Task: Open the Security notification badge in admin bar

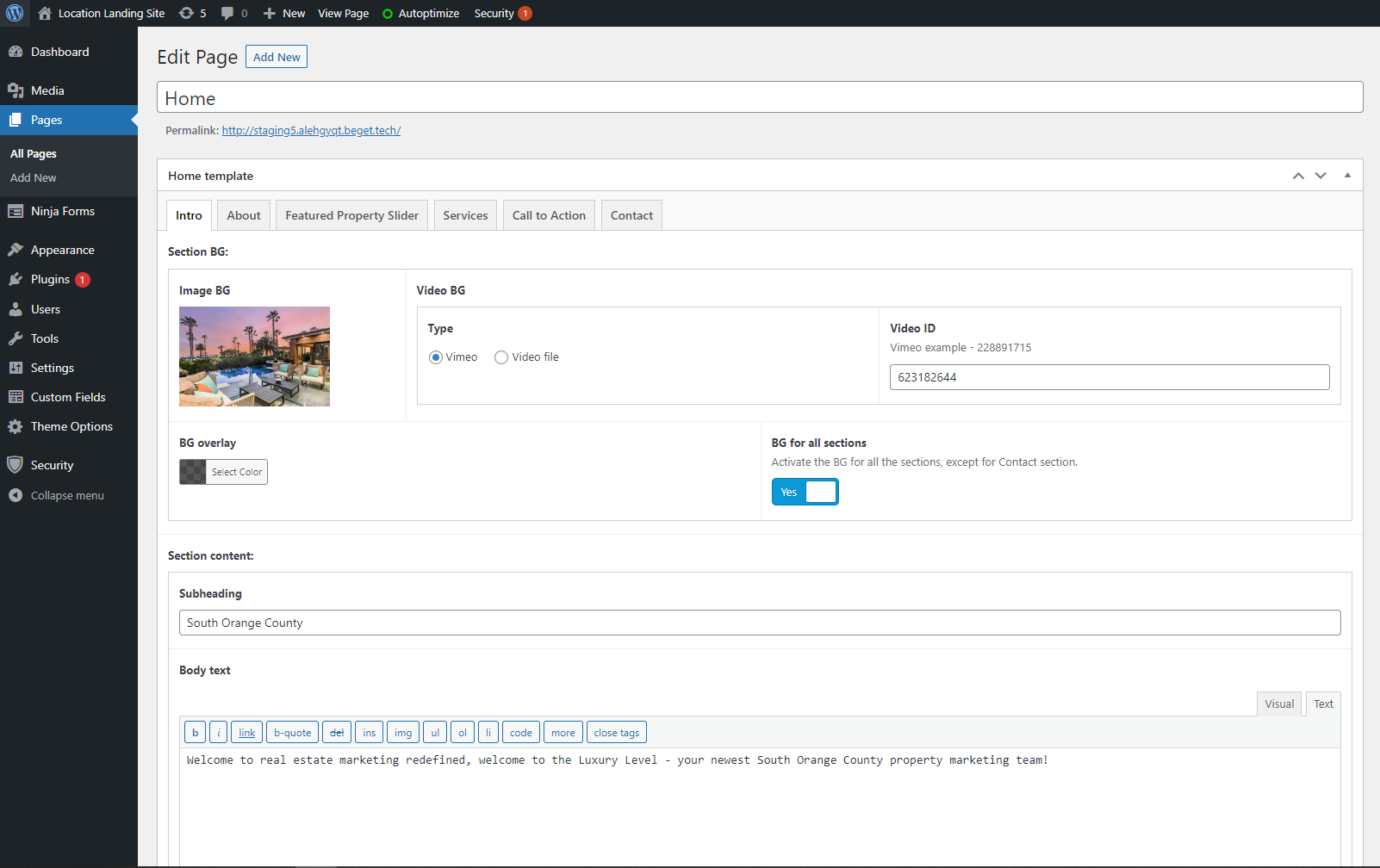Action: (x=525, y=13)
